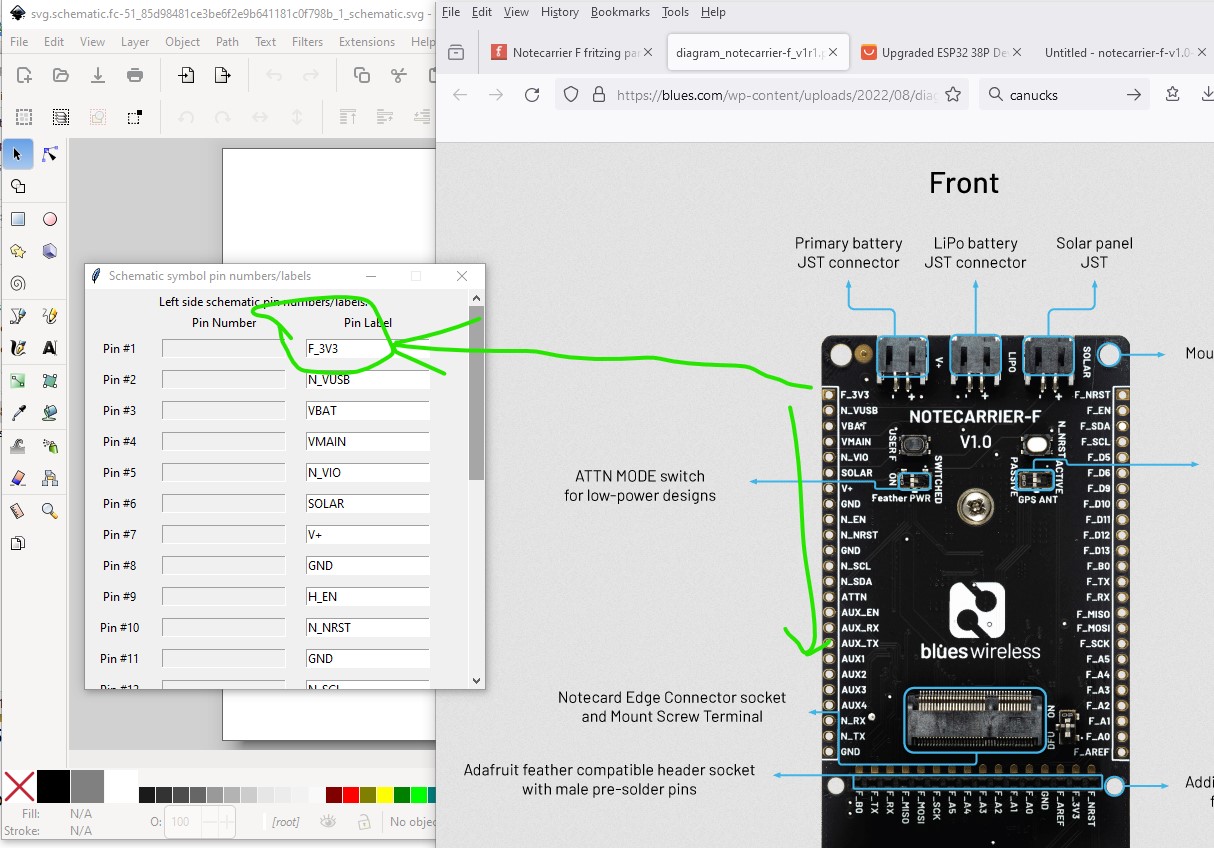Pick the yellow palette swatch

[x=384, y=795]
